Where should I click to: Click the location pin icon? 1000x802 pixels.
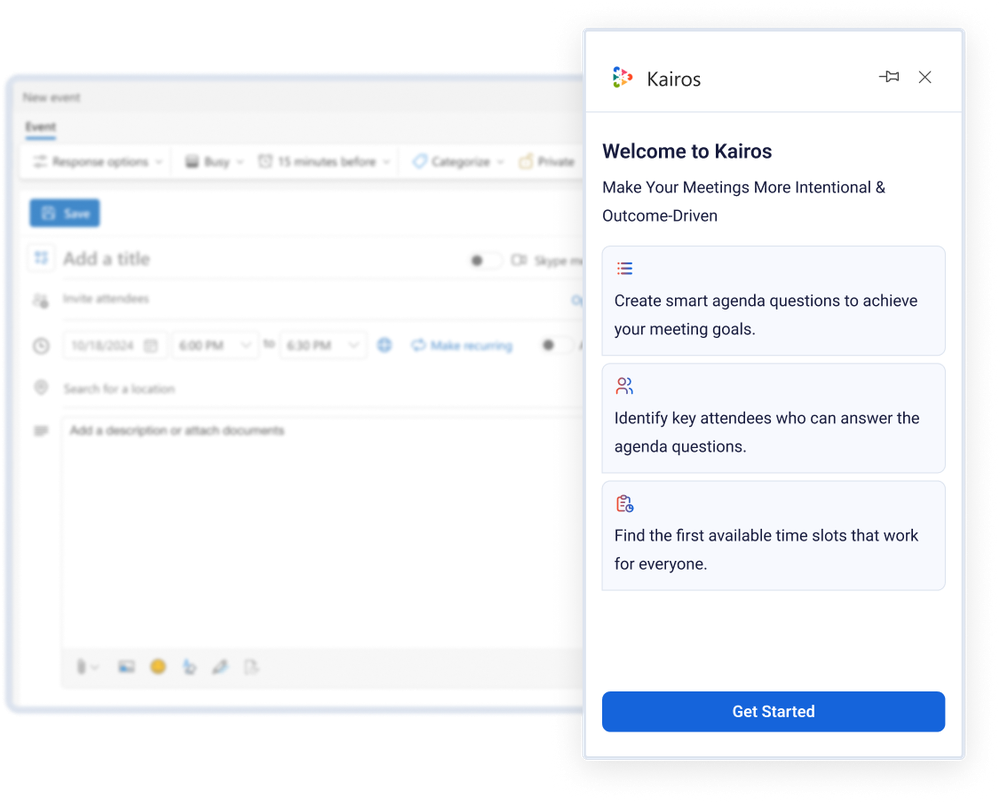41,388
